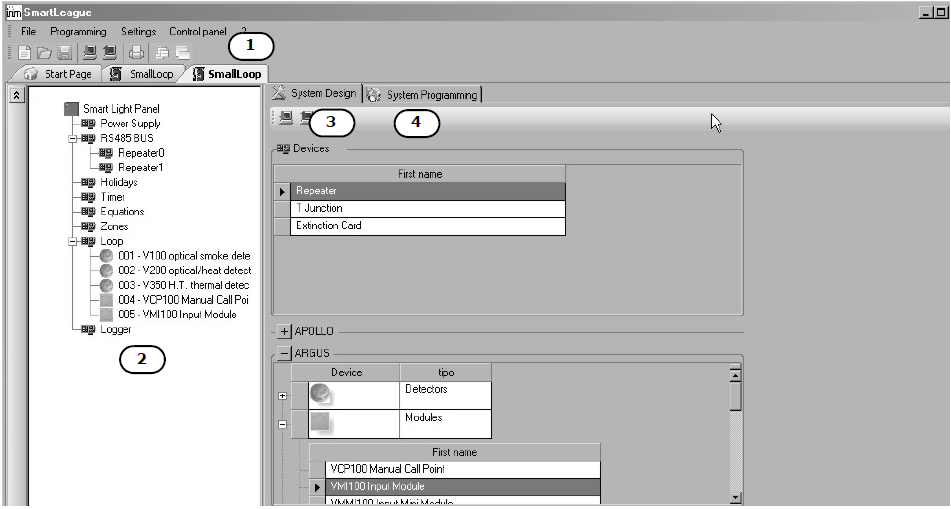Click the first computer transfer icon in main toolbar

point(90,53)
